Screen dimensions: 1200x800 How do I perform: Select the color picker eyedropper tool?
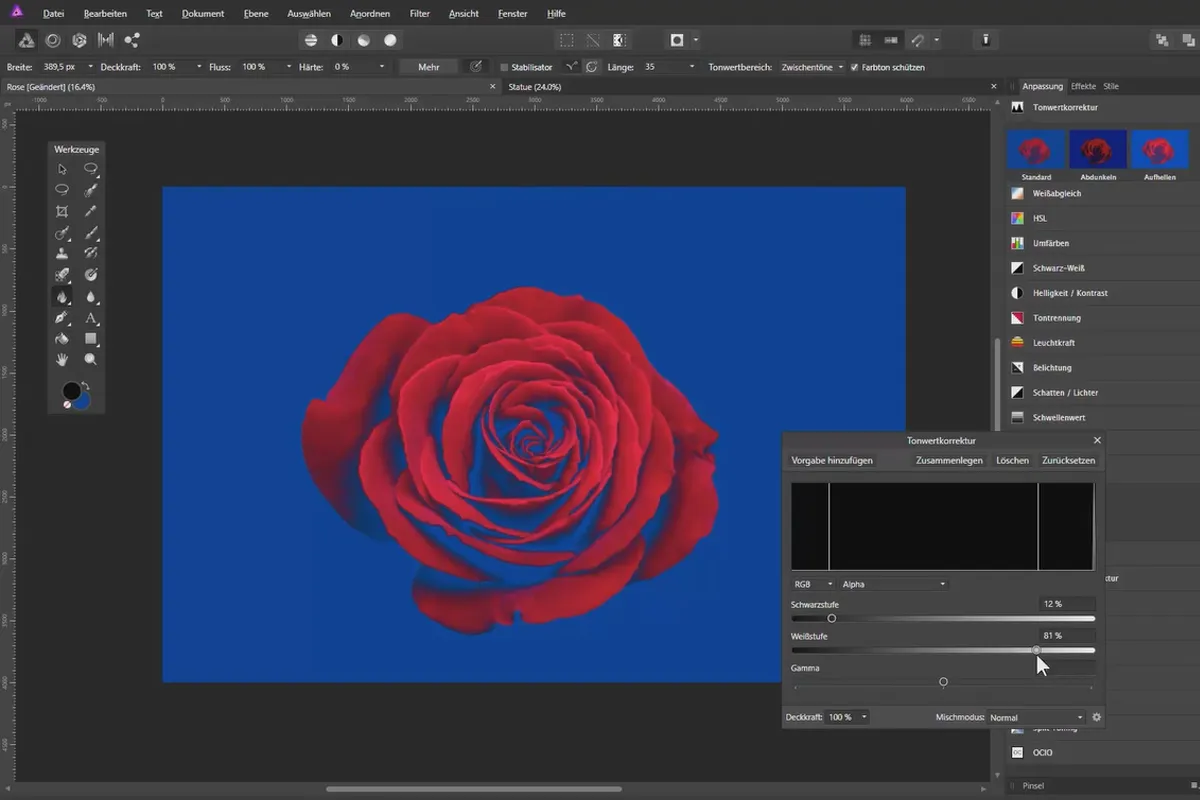[x=91, y=211]
